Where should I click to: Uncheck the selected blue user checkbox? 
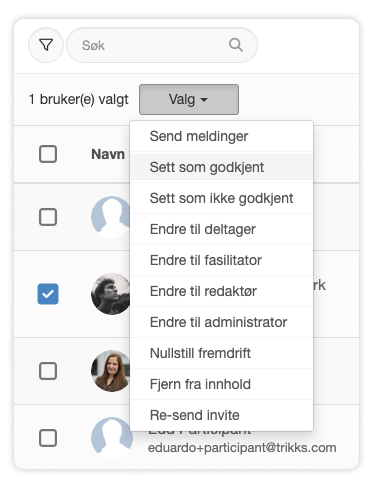pos(48,294)
